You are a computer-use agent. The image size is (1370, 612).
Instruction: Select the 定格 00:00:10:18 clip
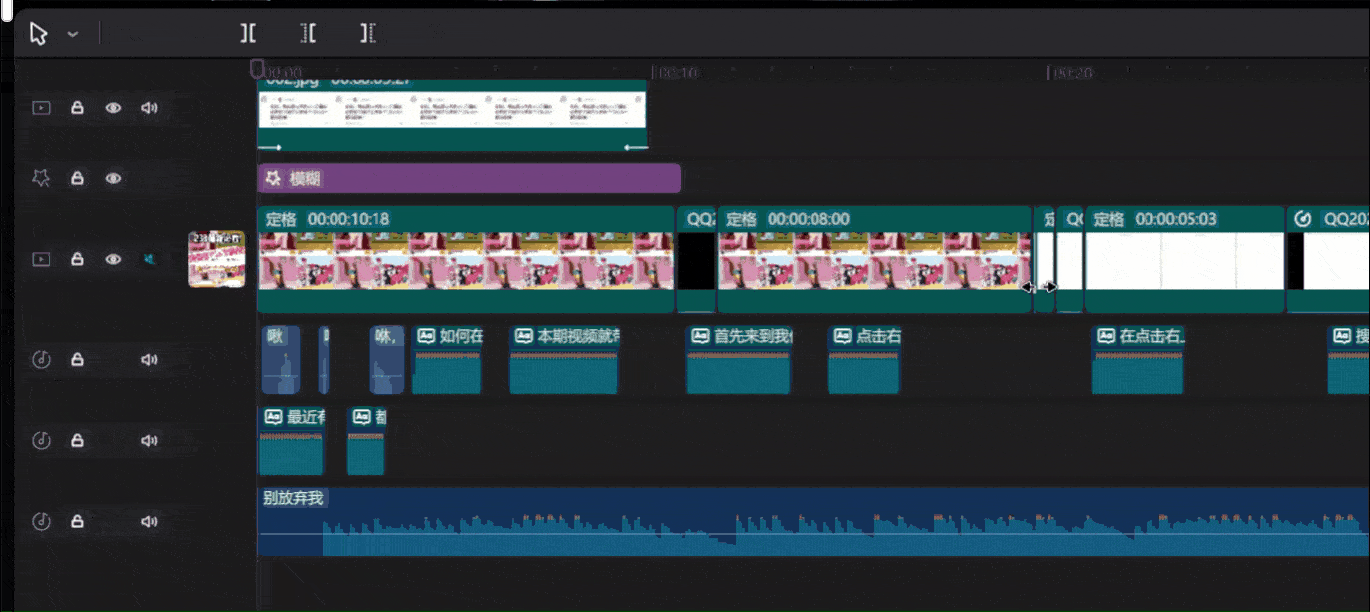466,260
